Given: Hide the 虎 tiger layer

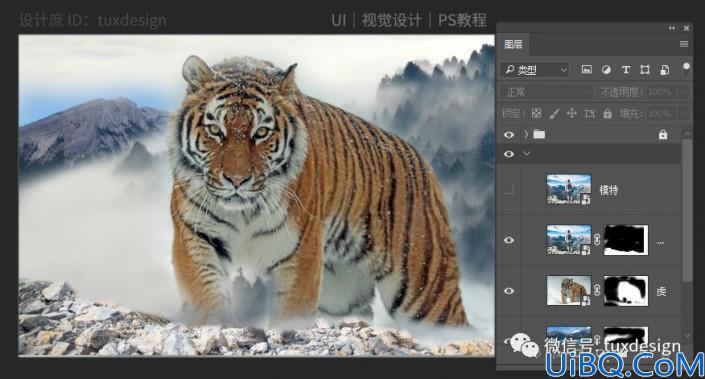Looking at the screenshot, I should pyautogui.click(x=509, y=291).
